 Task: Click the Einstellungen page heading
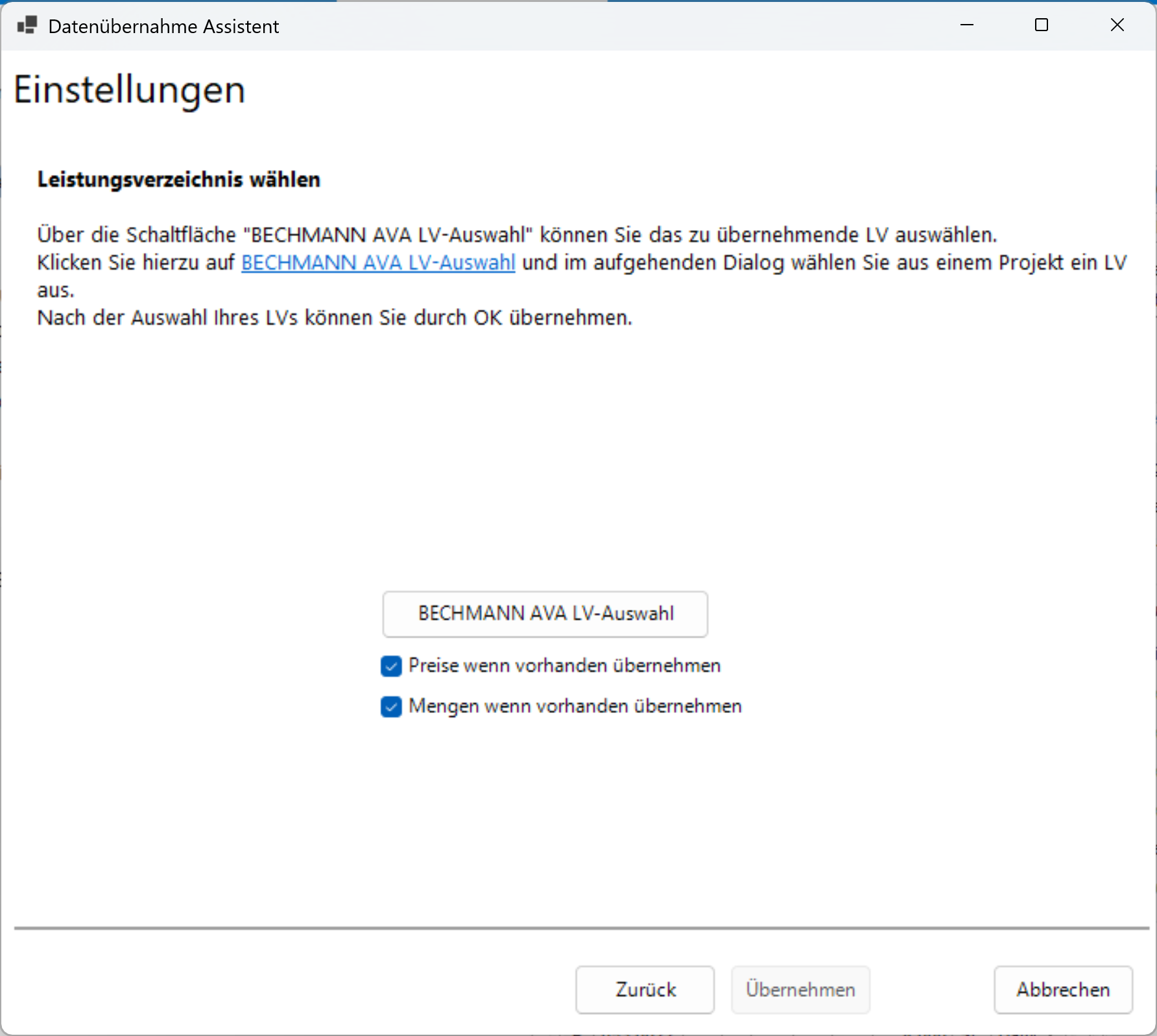click(130, 90)
